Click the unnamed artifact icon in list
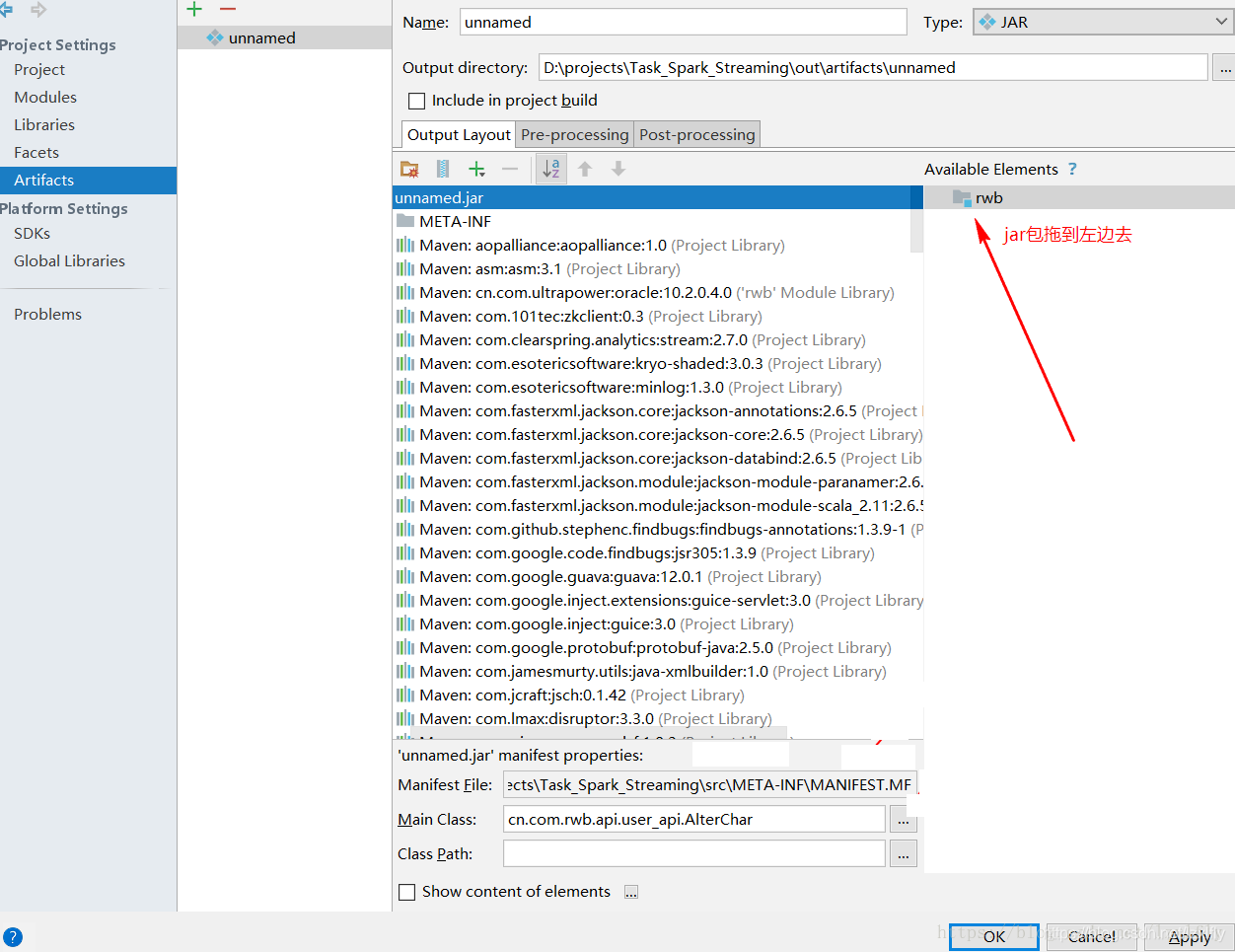The height and width of the screenshot is (952, 1235). (x=215, y=37)
